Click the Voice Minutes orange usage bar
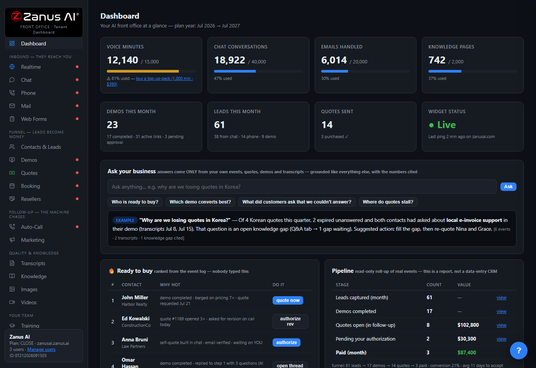This screenshot has height=368, width=536. (x=151, y=71)
